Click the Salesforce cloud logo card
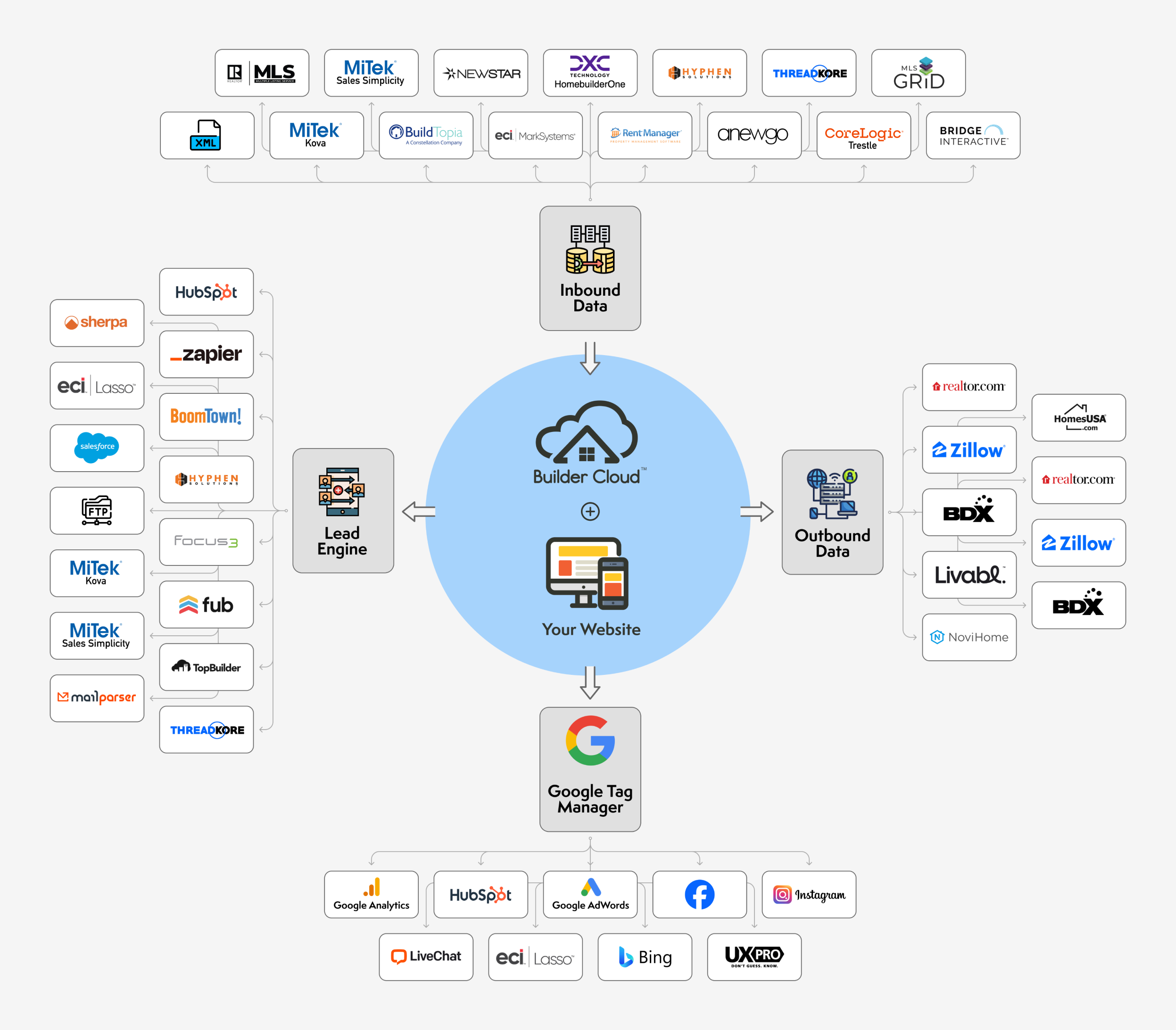Image resolution: width=1176 pixels, height=1030 pixels. pyautogui.click(x=97, y=448)
